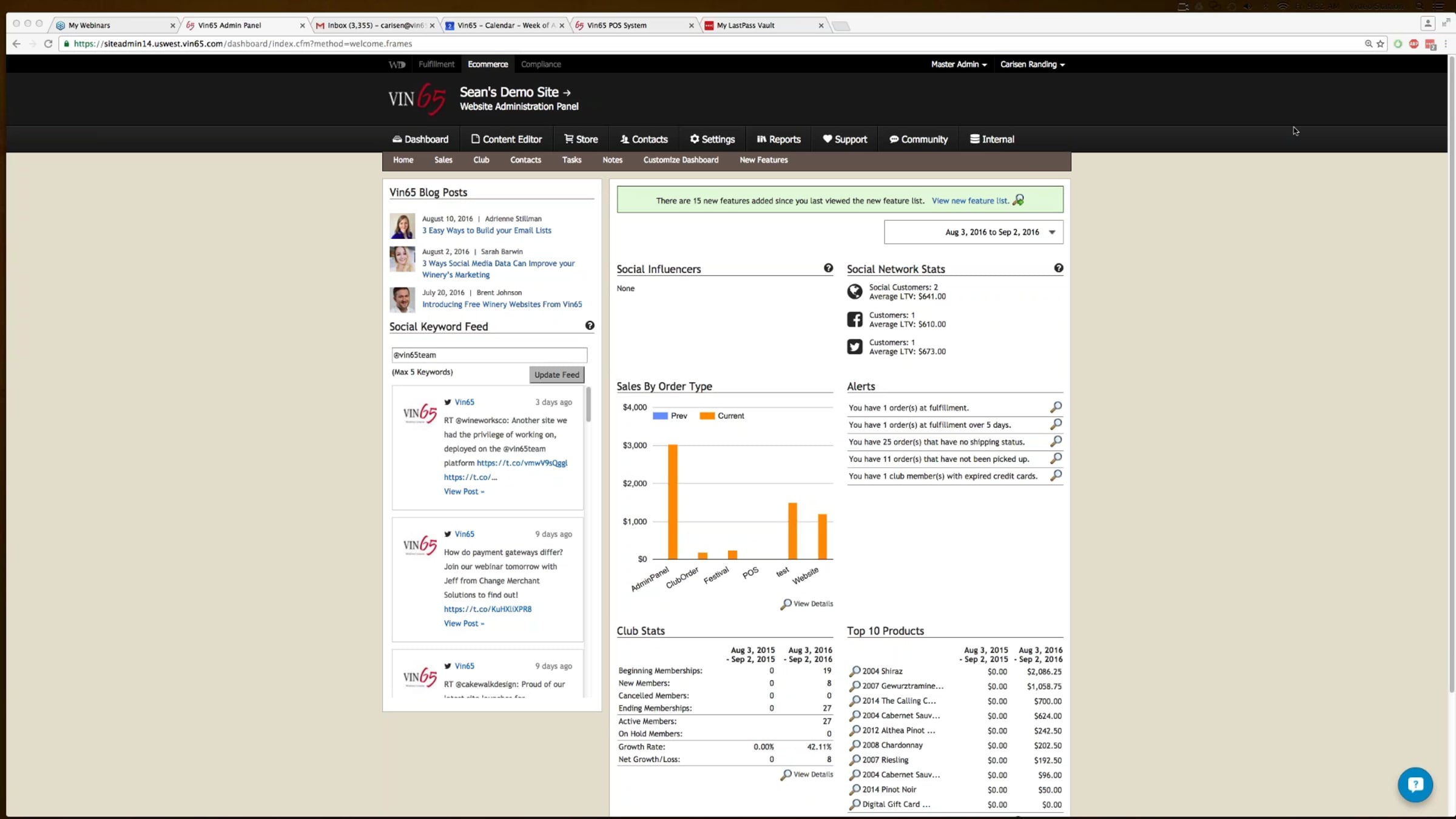
Task: Select the Club dashboard tab
Action: (x=481, y=160)
